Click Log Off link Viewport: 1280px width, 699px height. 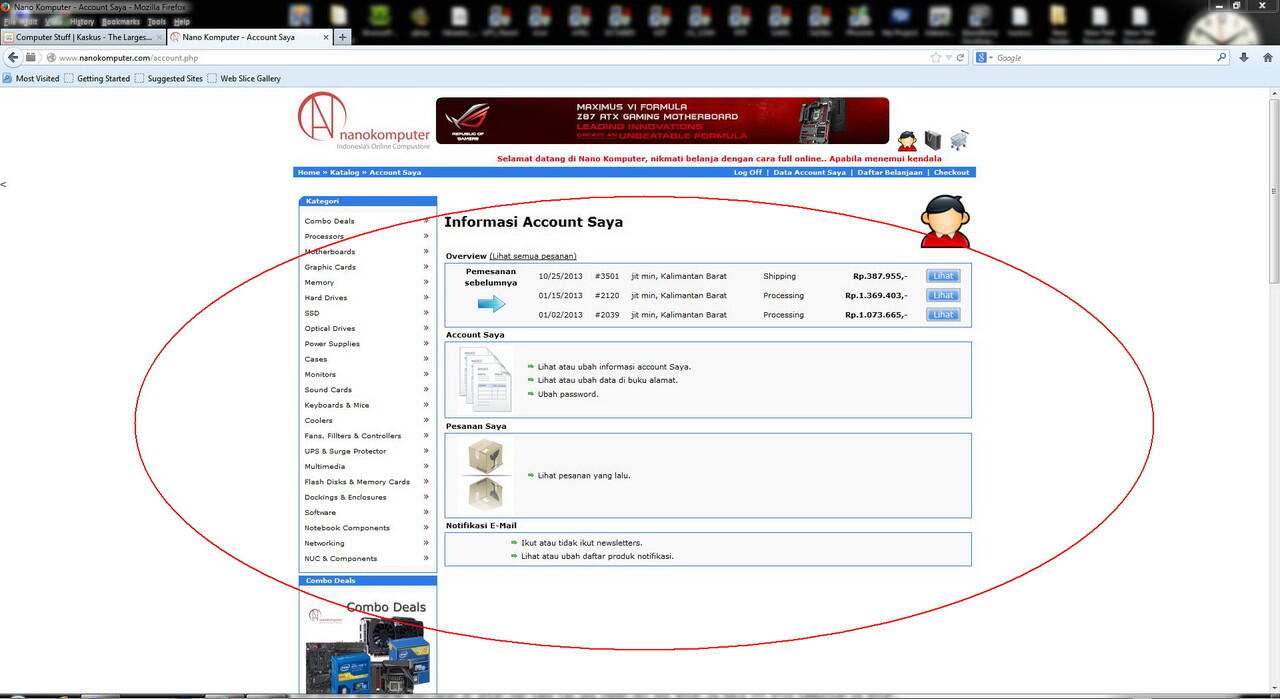coord(748,172)
